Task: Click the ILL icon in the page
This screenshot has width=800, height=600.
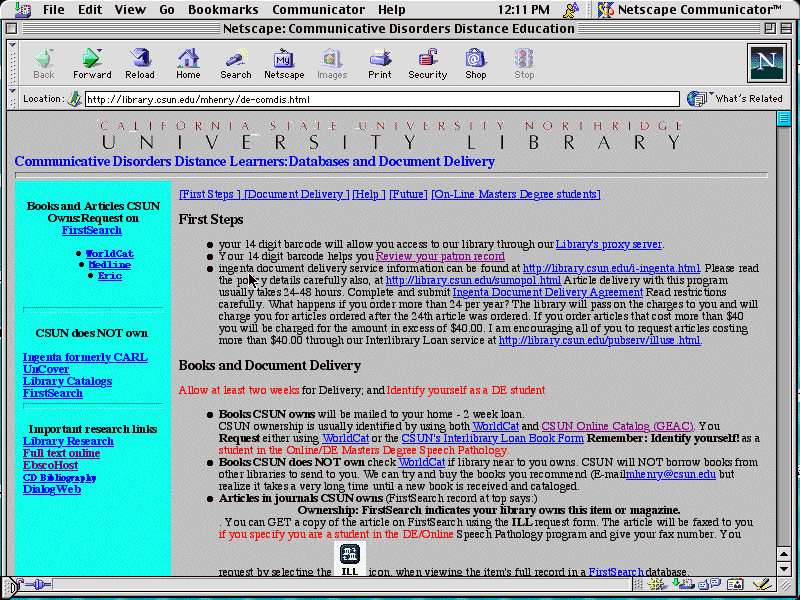Action: coord(349,559)
